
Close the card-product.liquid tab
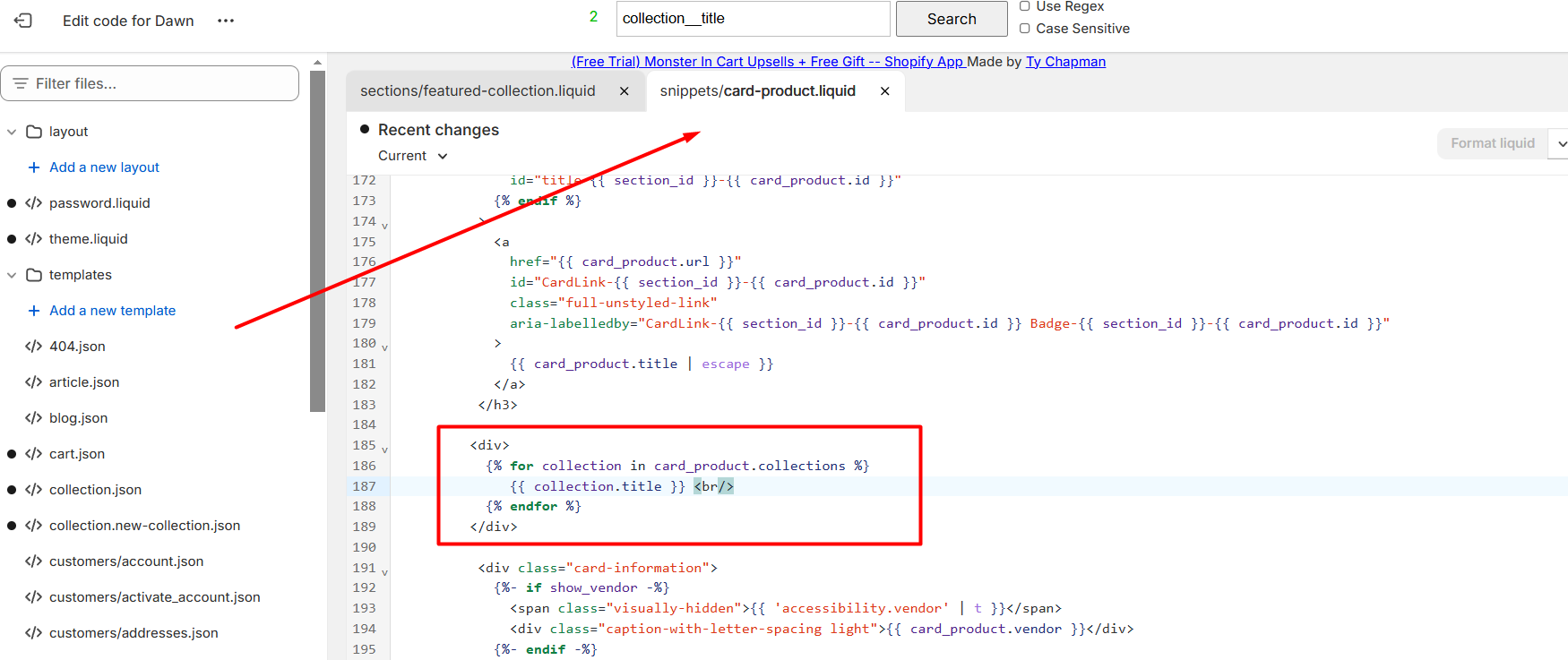pyautogui.click(x=885, y=91)
